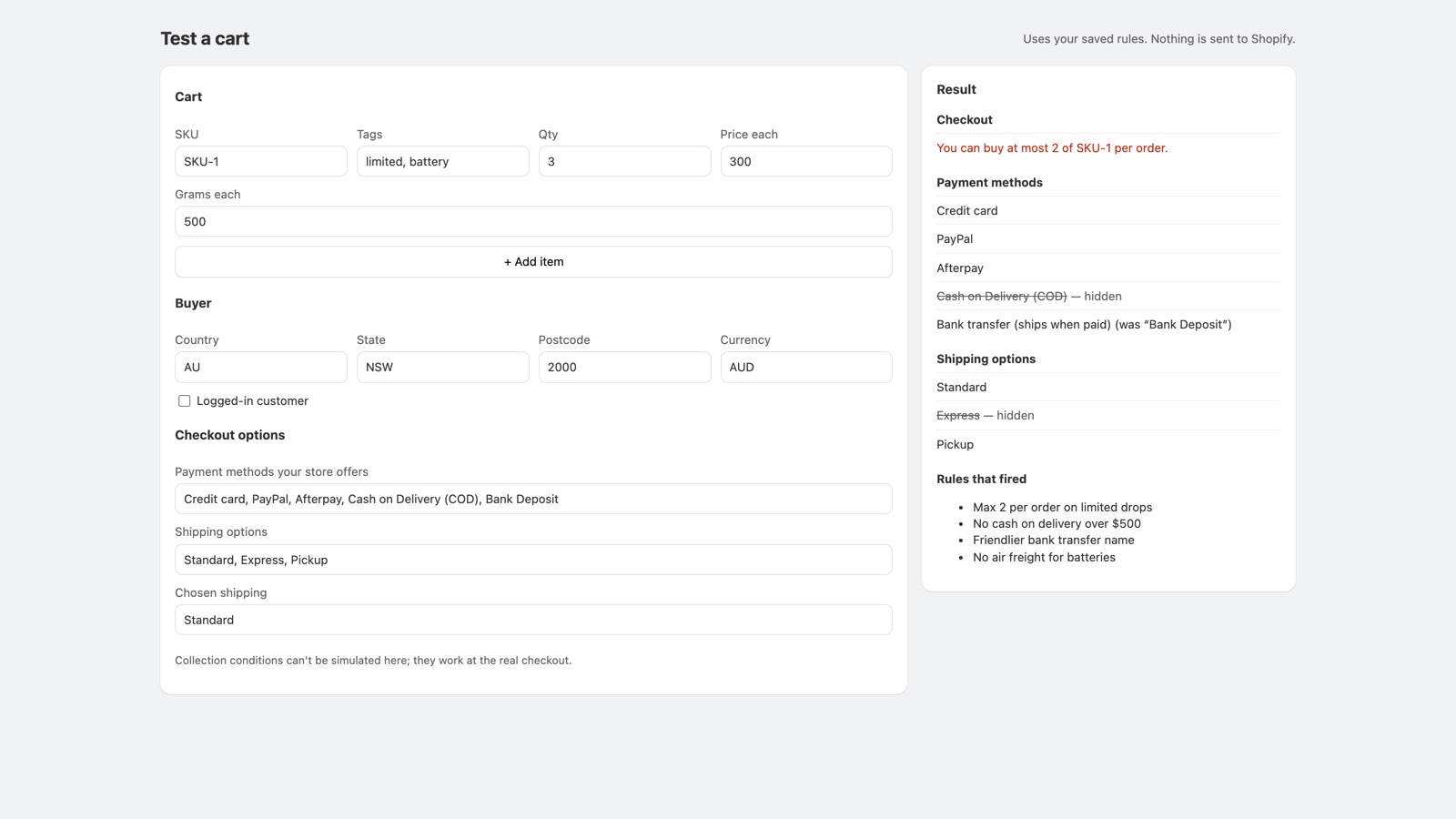Image resolution: width=1456 pixels, height=819 pixels.
Task: Edit the State field showing NSW
Action: [443, 367]
